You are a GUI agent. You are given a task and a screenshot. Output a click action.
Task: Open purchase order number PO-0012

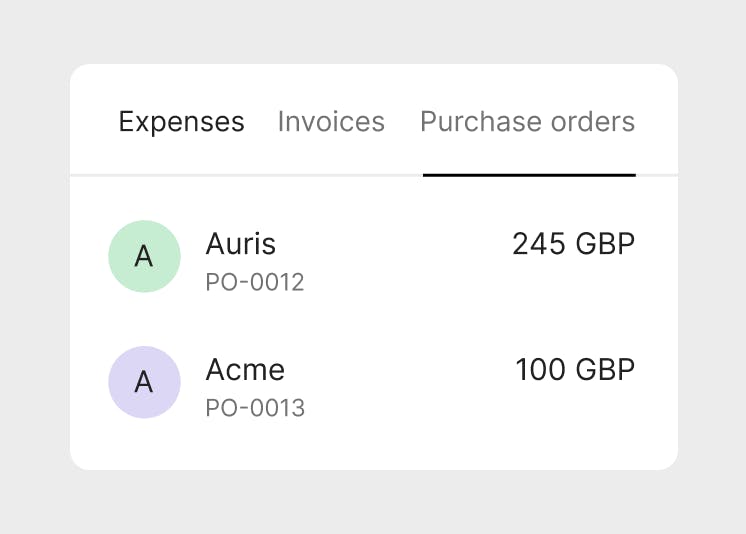pyautogui.click(x=254, y=283)
